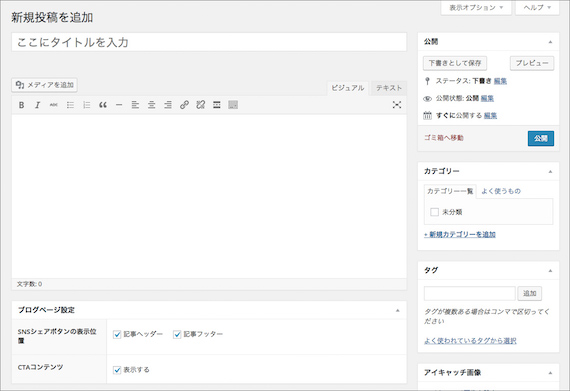Click the 新規投稿を追加 heading
This screenshot has width=570, height=391.
pos(52,17)
